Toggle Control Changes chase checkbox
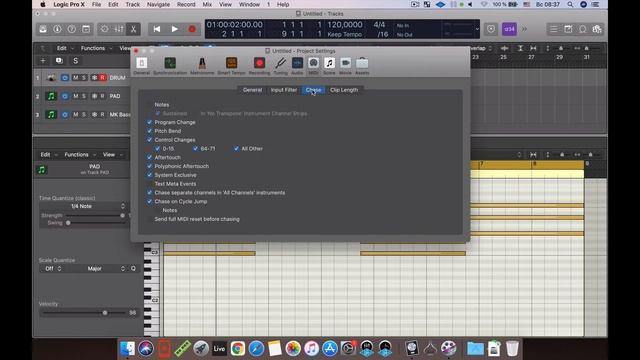640x360 pixels. click(x=149, y=140)
